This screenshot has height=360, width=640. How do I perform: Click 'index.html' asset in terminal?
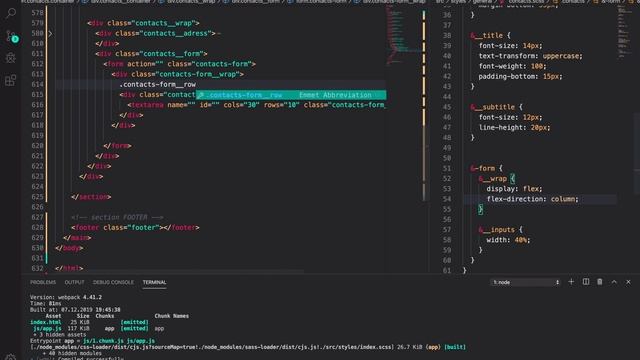tap(46, 322)
